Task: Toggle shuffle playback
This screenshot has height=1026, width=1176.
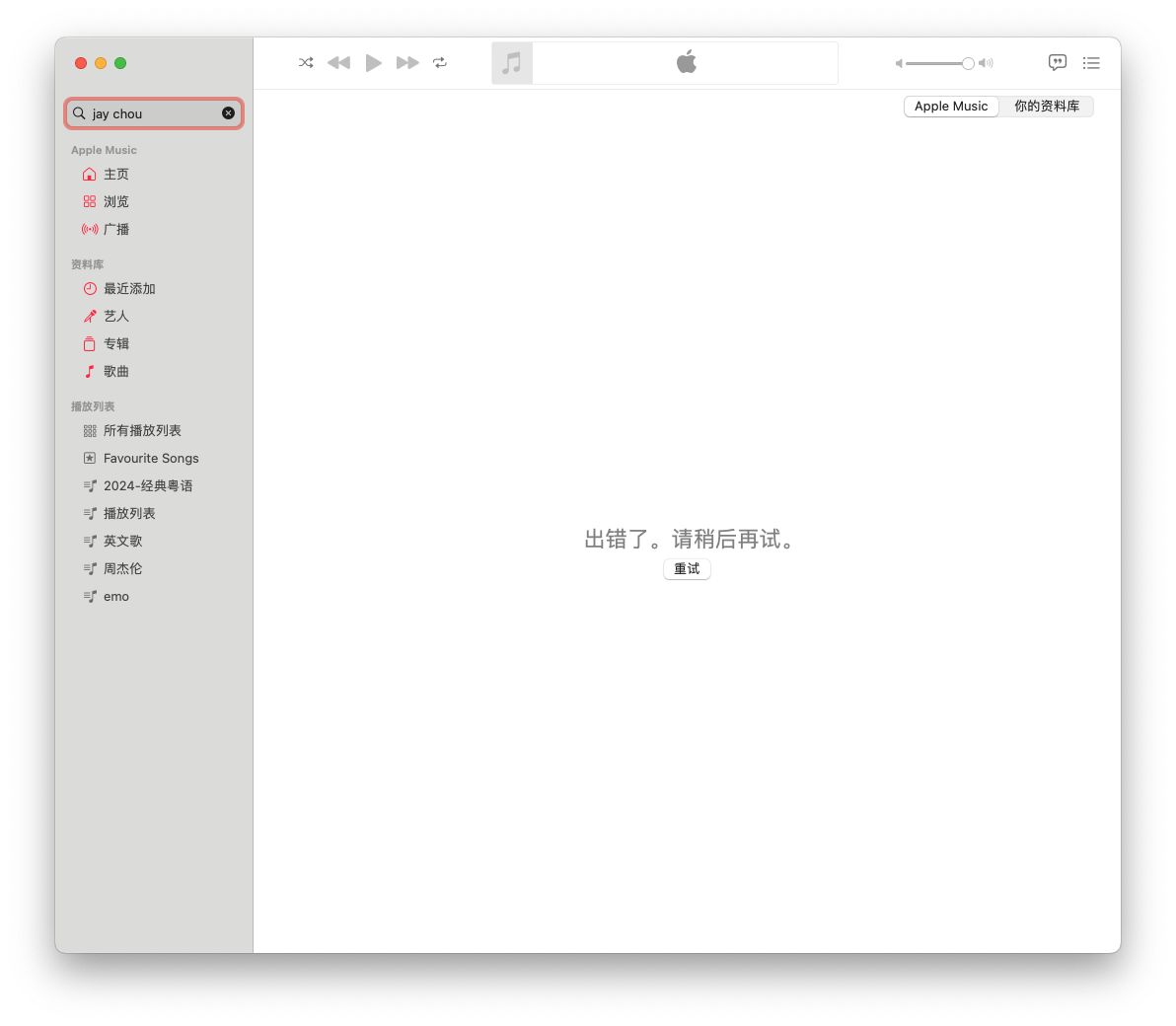Action: coord(306,63)
